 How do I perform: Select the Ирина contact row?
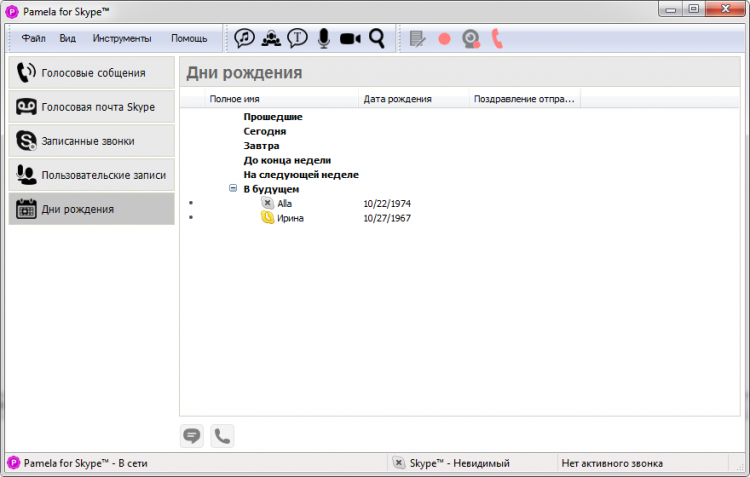[x=459, y=218]
